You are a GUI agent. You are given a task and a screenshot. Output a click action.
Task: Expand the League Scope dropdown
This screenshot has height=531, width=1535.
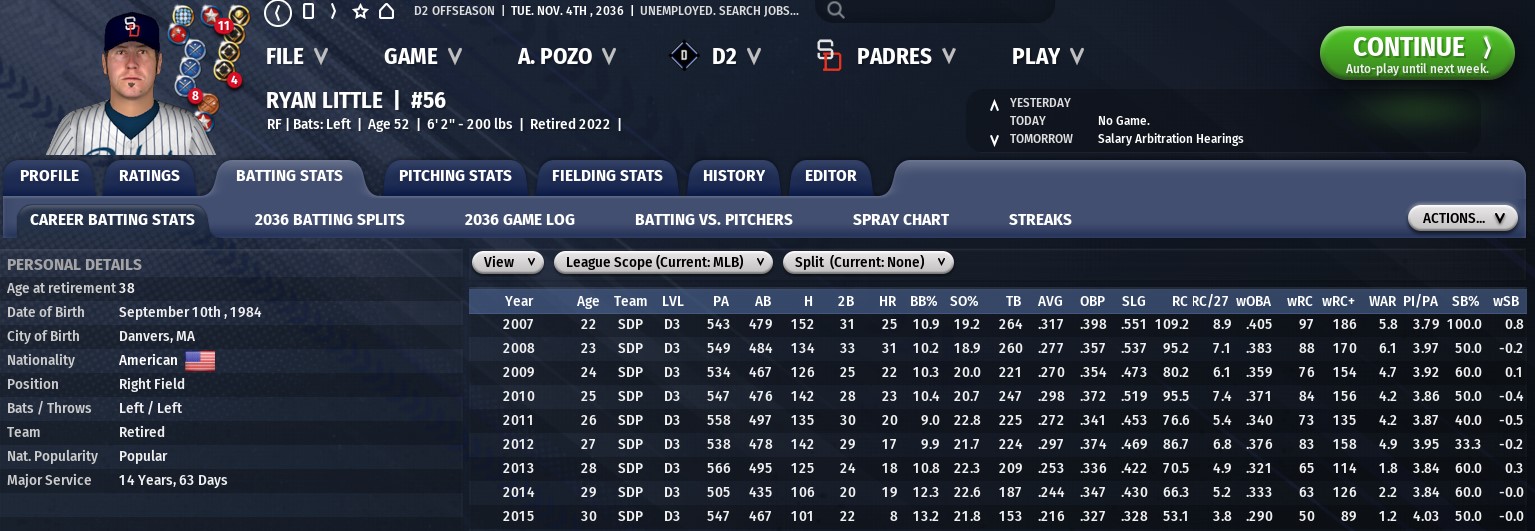pyautogui.click(x=663, y=262)
